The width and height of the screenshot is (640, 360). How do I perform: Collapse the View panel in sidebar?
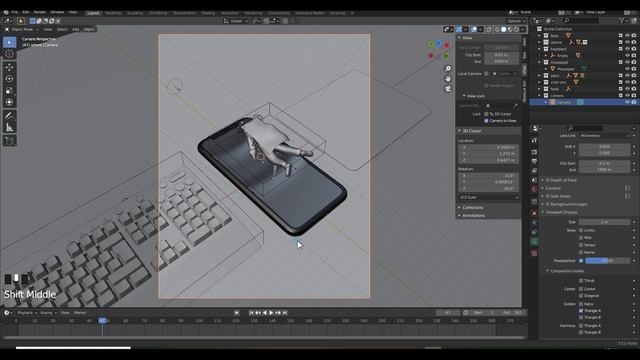click(459, 38)
